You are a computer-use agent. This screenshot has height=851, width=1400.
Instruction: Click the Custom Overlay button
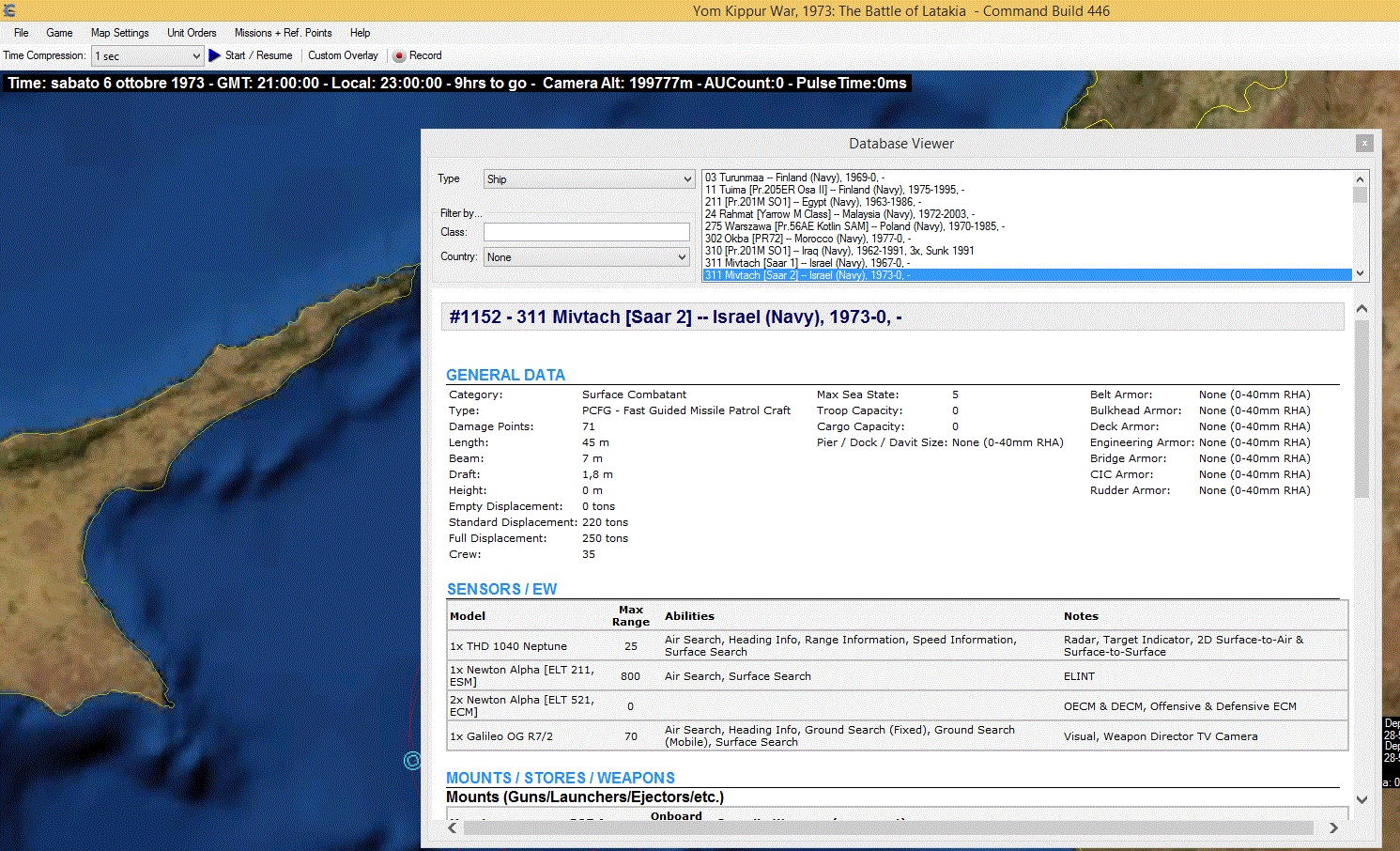[343, 56]
